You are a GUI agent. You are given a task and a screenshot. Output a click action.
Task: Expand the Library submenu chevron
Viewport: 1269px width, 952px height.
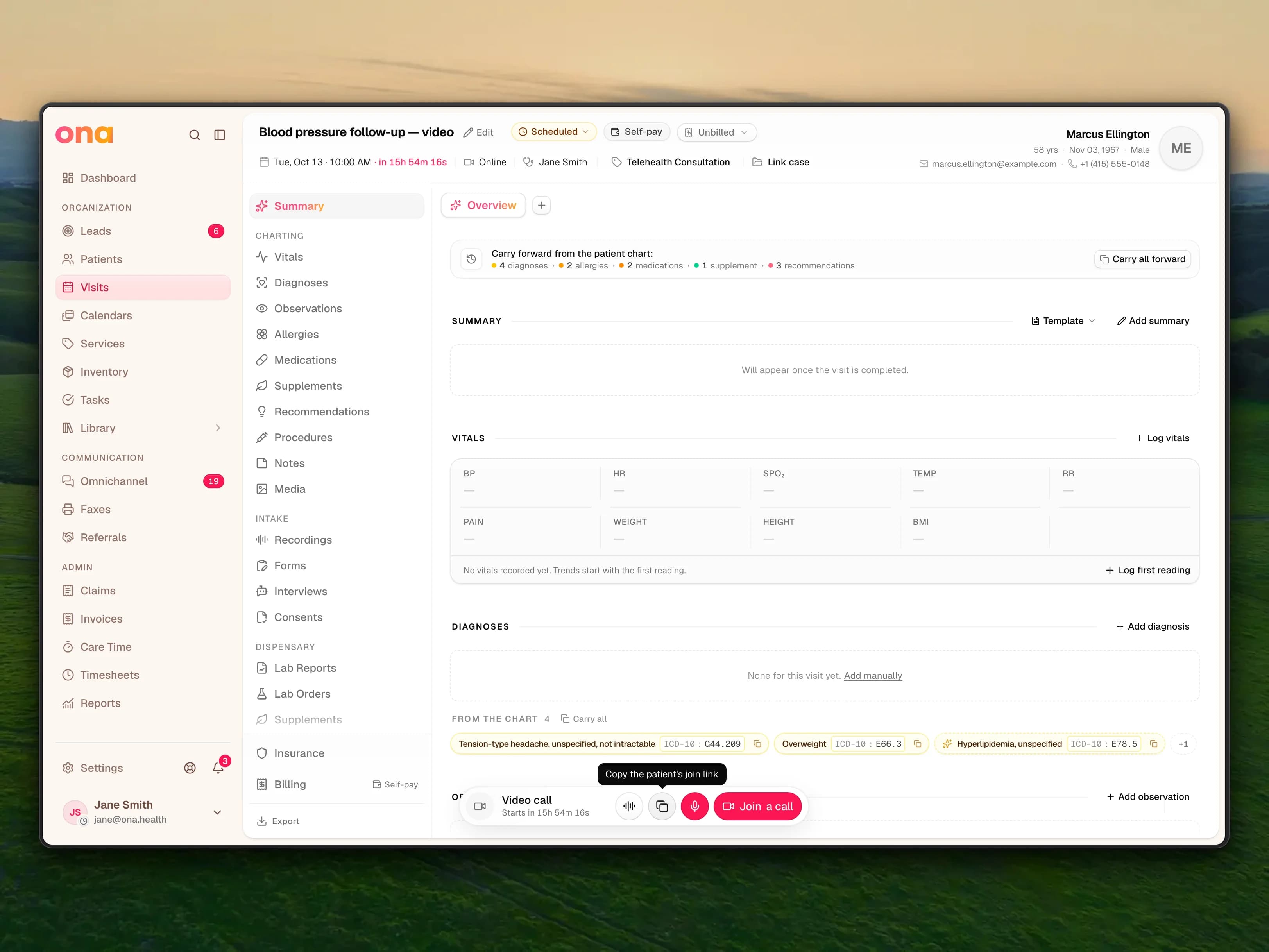tap(218, 428)
